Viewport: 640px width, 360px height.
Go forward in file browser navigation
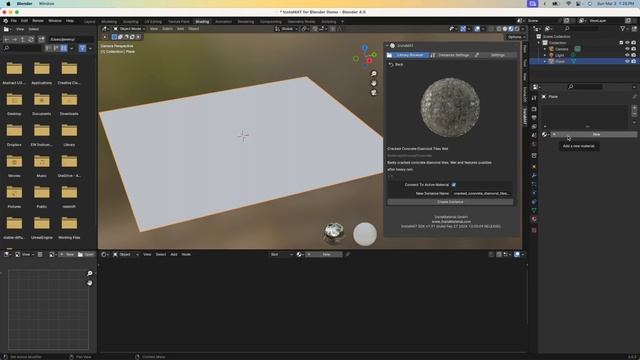click(15, 40)
